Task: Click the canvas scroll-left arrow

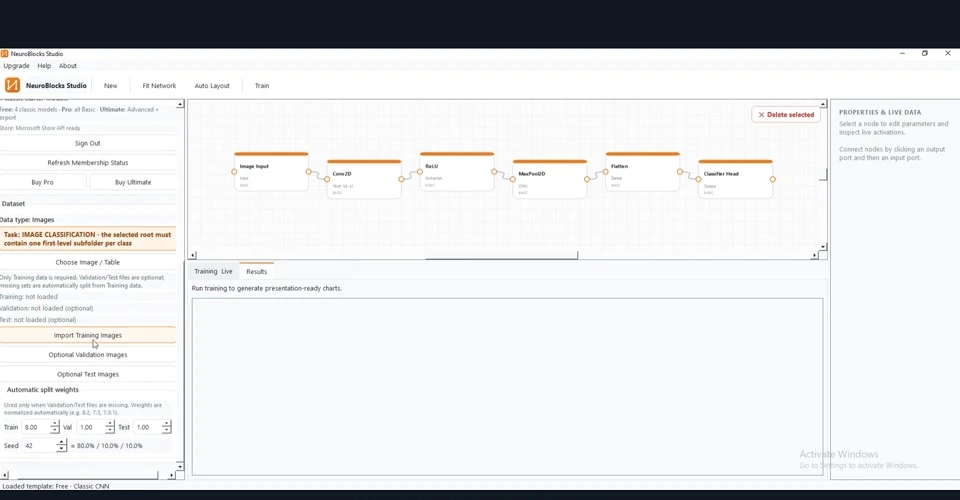Action: click(193, 255)
